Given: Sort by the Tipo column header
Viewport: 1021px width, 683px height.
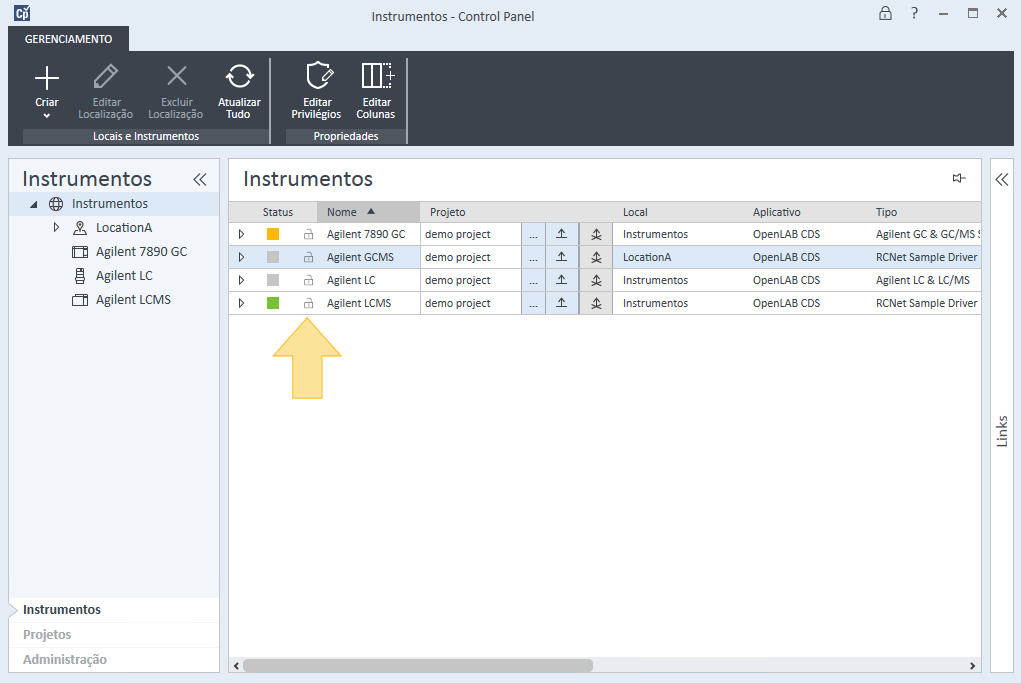Looking at the screenshot, I should pyautogui.click(x=925, y=212).
